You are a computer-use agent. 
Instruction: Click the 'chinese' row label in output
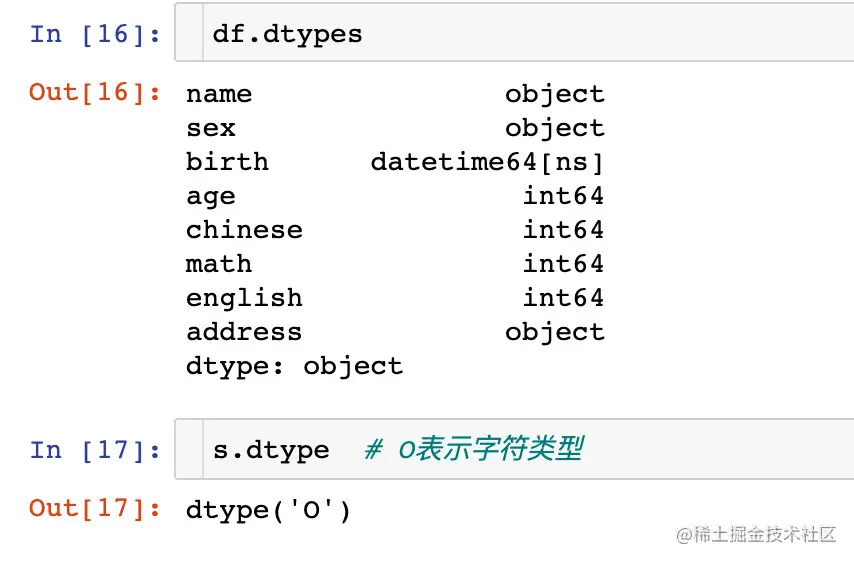pyautogui.click(x=244, y=230)
